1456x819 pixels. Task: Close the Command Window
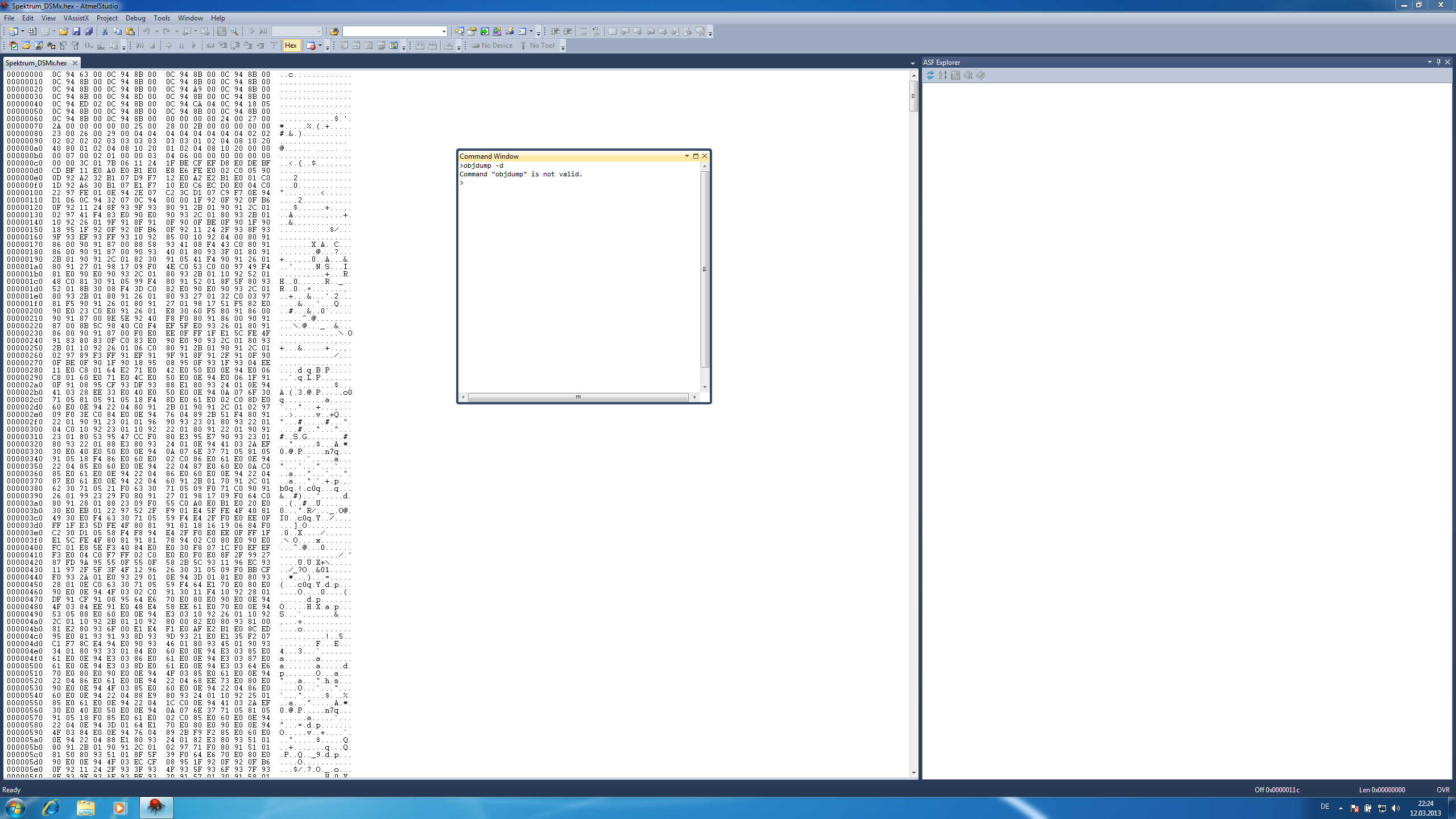705,156
